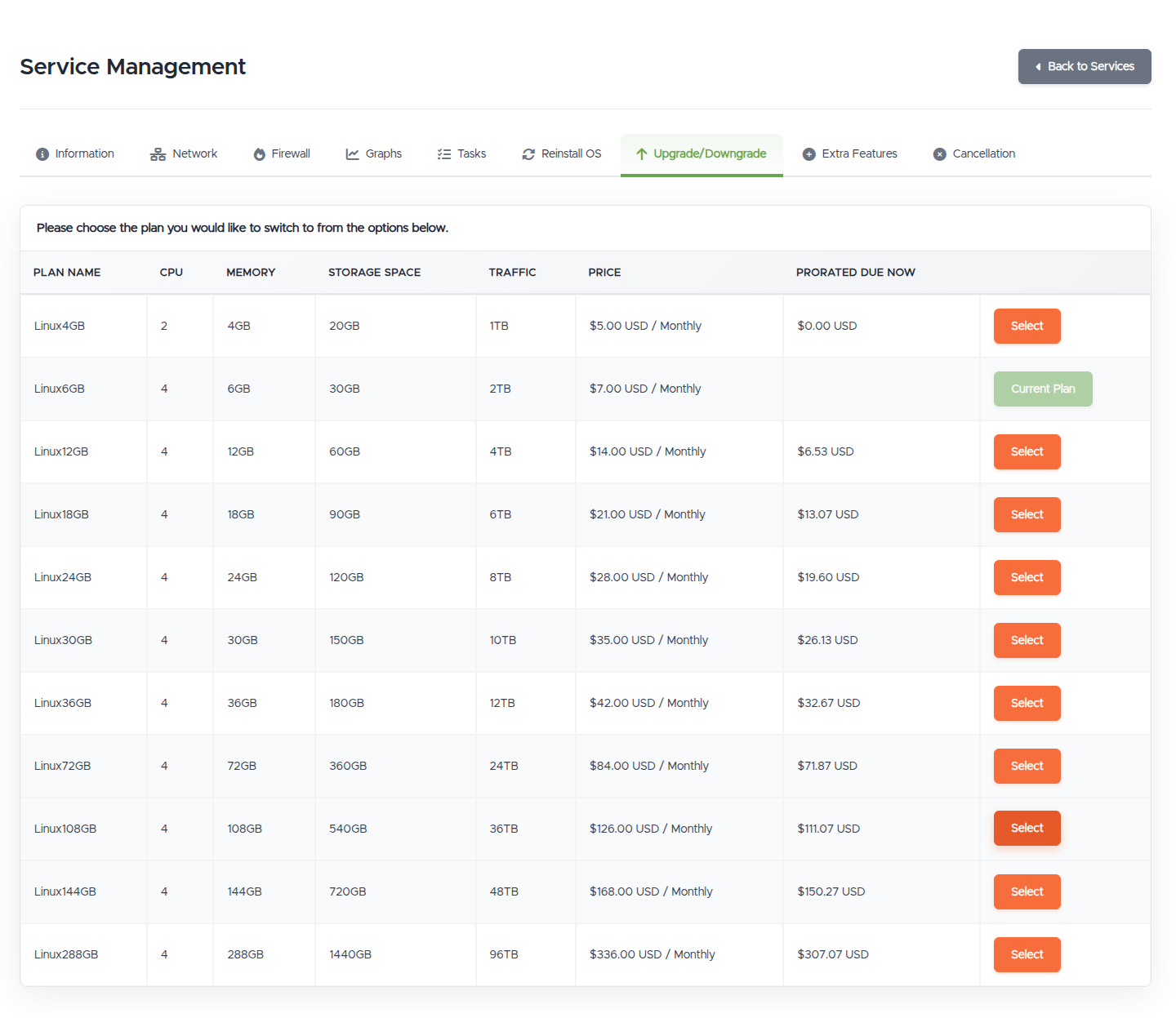The width and height of the screenshot is (1176, 1018).
Task: Click the Tasks tab's checklist icon
Action: point(444,154)
